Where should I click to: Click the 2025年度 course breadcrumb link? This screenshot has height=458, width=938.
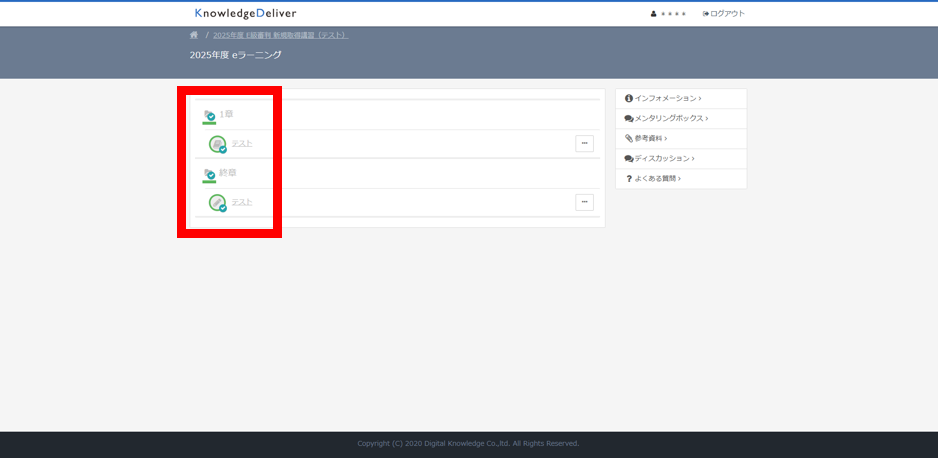click(280, 35)
